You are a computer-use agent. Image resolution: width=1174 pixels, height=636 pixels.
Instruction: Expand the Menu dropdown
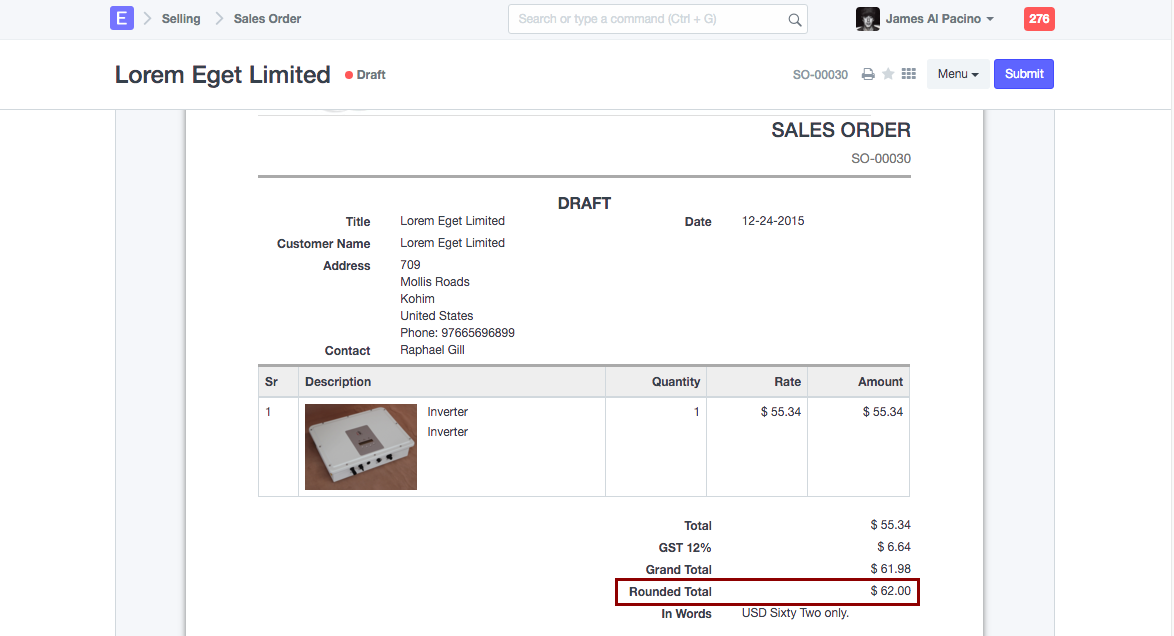tap(957, 75)
